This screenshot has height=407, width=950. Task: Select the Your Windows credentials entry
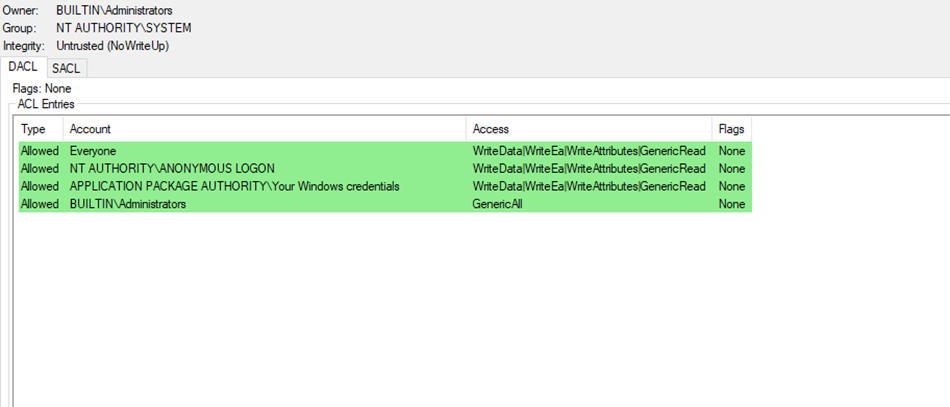point(234,186)
